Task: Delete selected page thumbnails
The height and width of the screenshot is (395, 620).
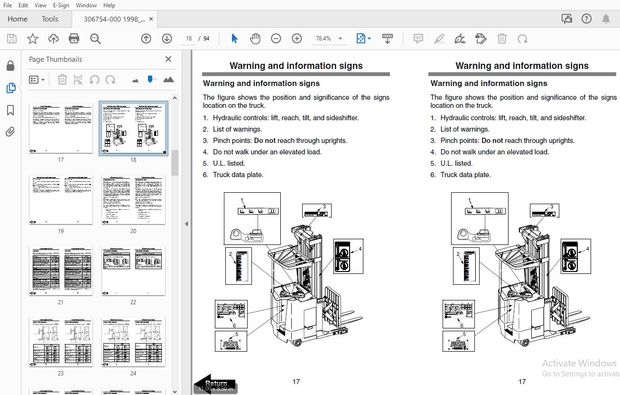Action: click(62, 80)
